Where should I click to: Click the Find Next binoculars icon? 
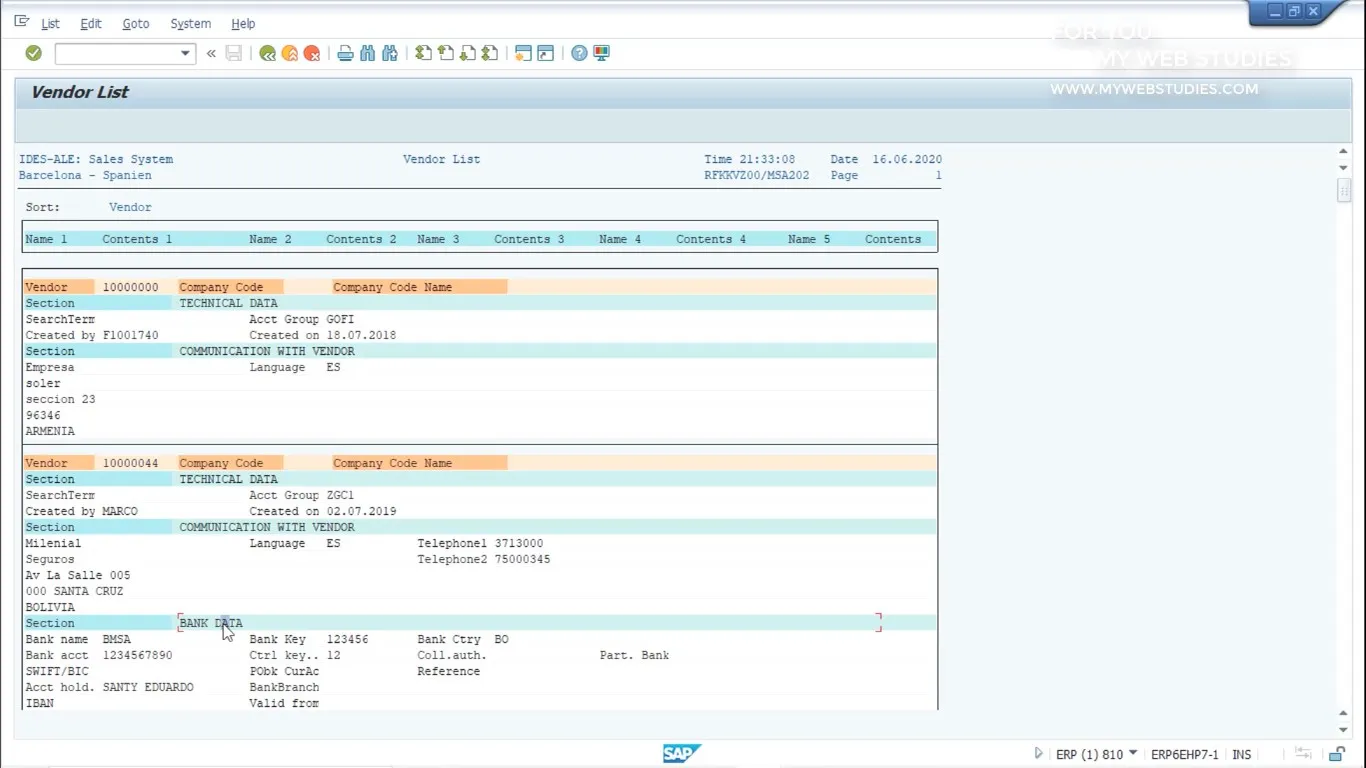[389, 53]
